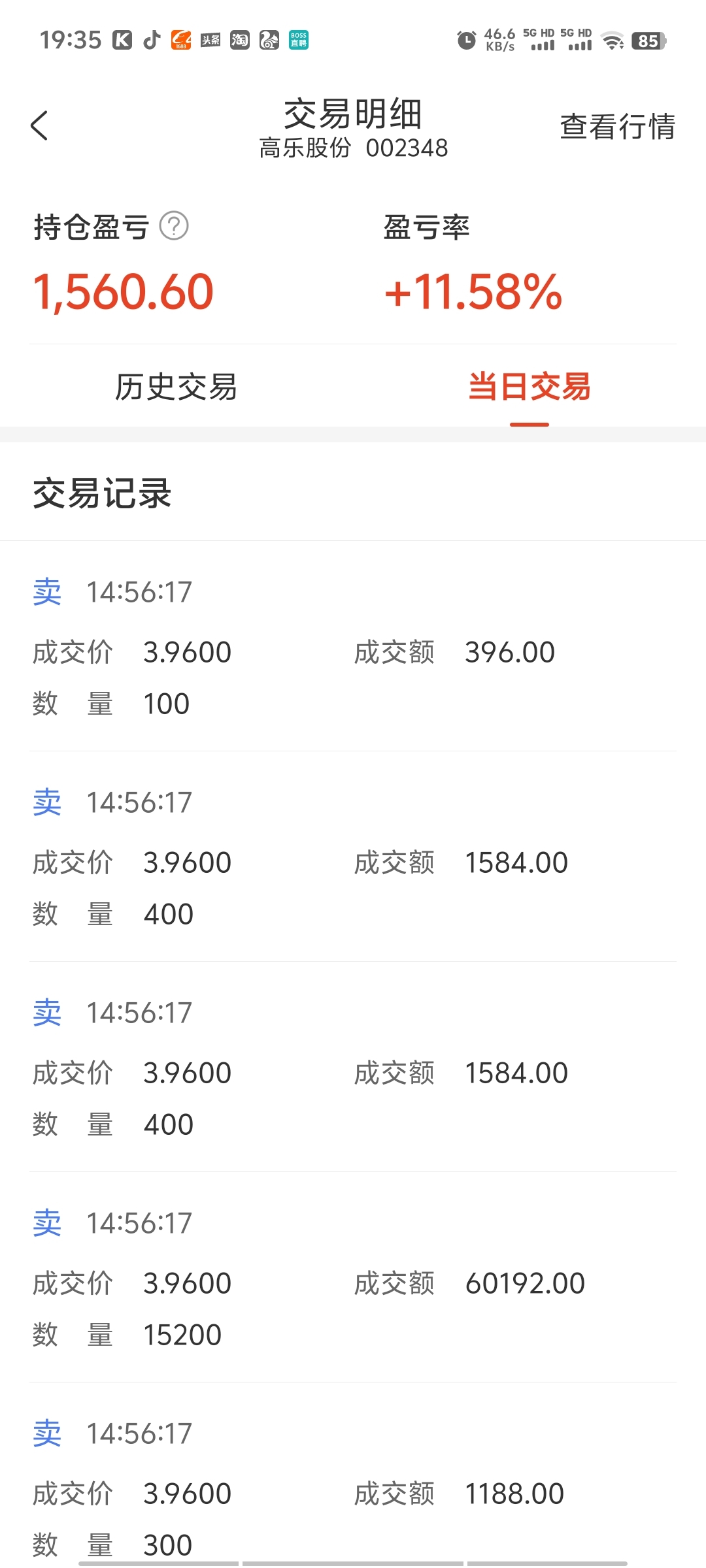Tap the BOSS直聘 notification icon
The image size is (706, 1568).
[x=299, y=41]
